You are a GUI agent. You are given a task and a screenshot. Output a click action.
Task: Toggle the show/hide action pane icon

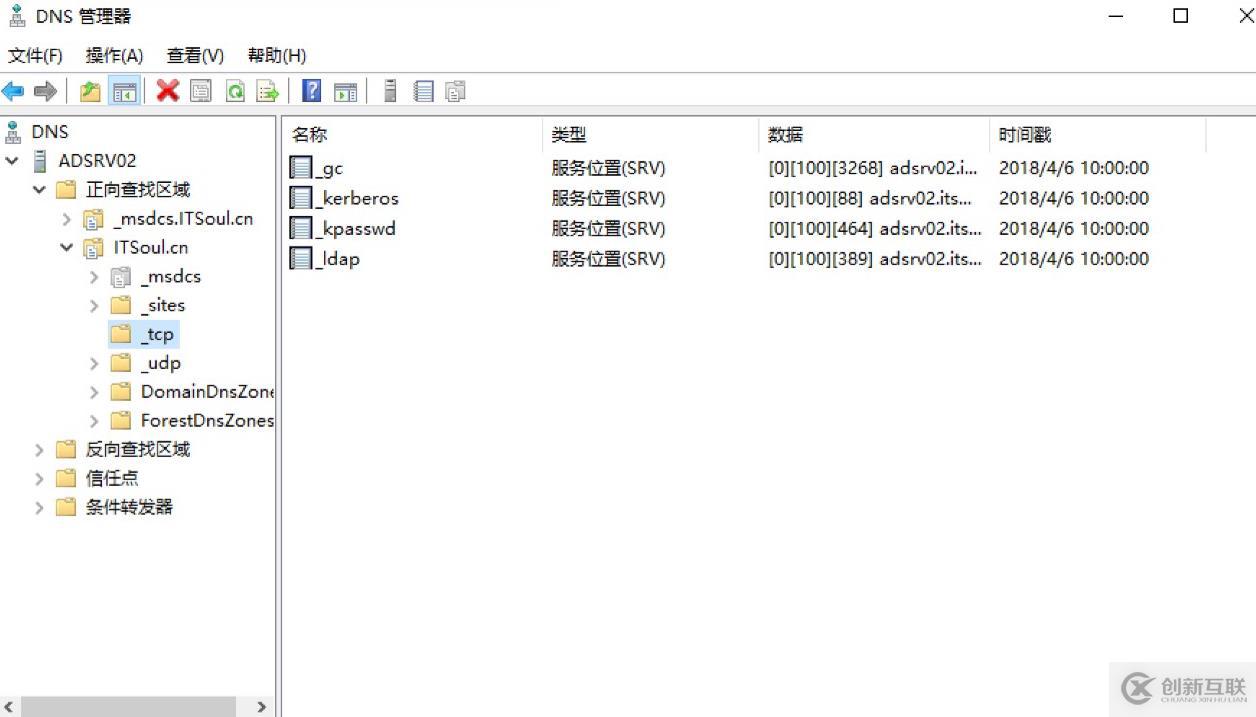click(x=345, y=92)
